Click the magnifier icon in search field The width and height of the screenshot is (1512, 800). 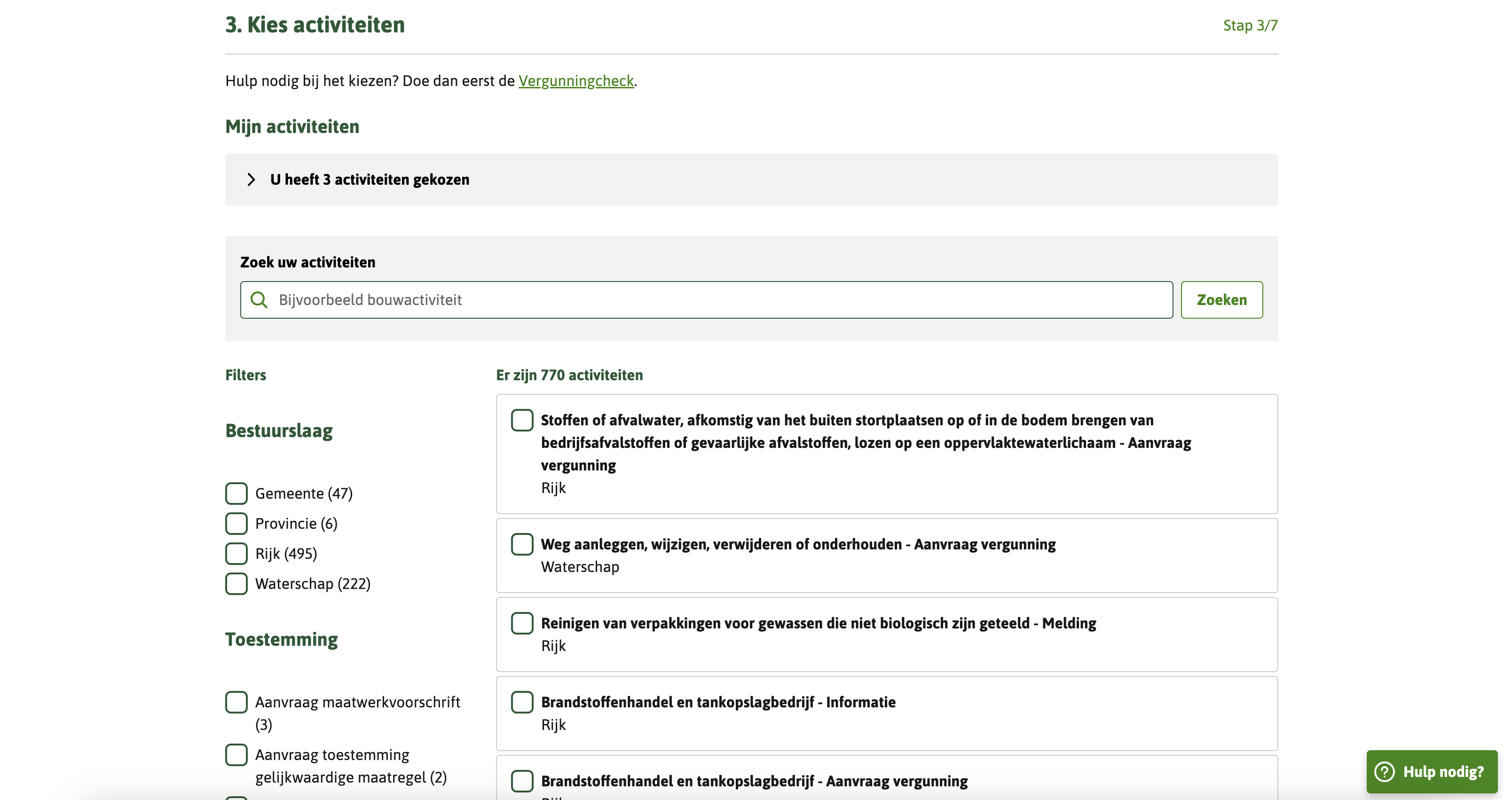[259, 299]
